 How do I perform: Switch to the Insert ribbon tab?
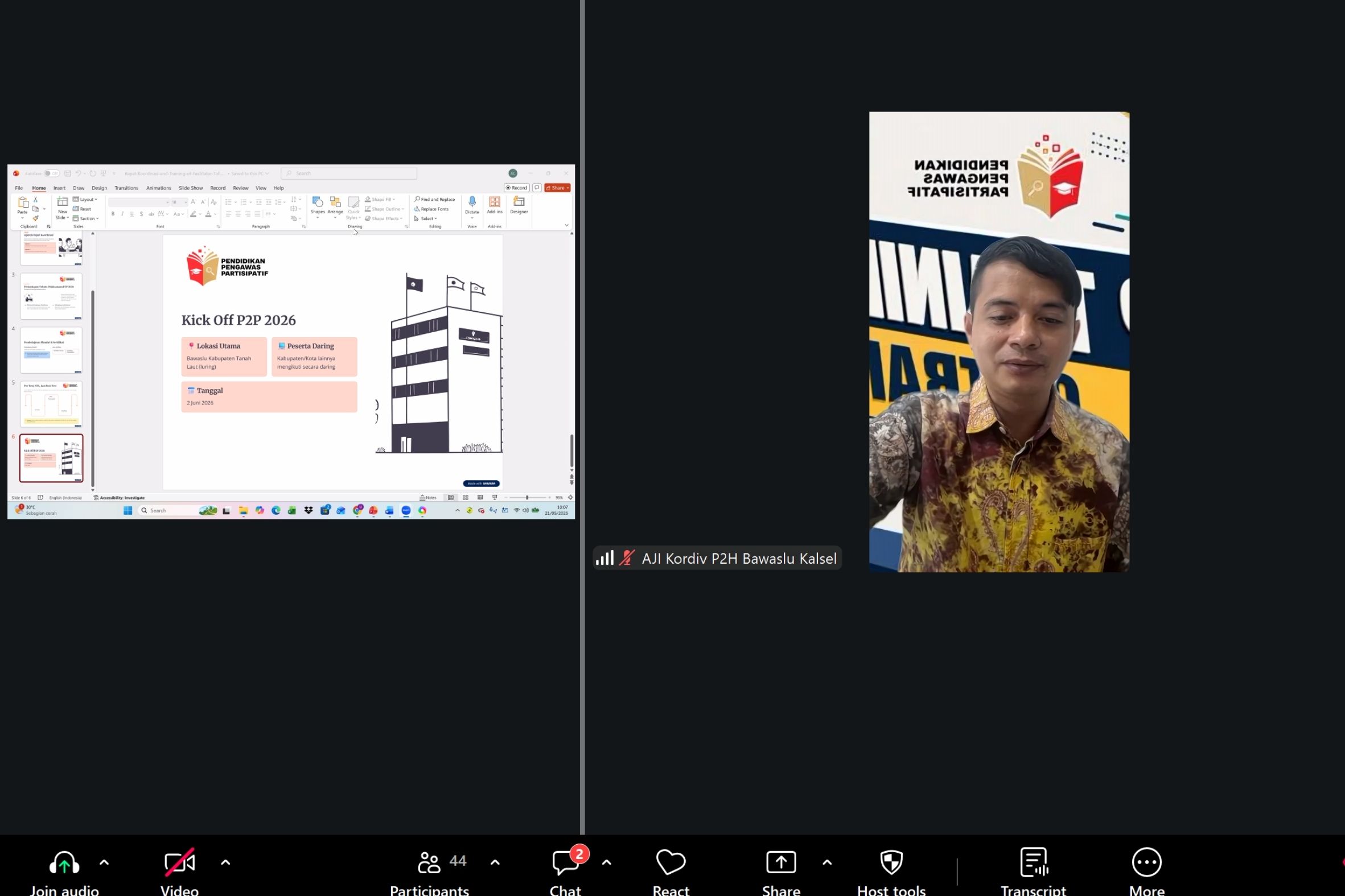point(59,188)
